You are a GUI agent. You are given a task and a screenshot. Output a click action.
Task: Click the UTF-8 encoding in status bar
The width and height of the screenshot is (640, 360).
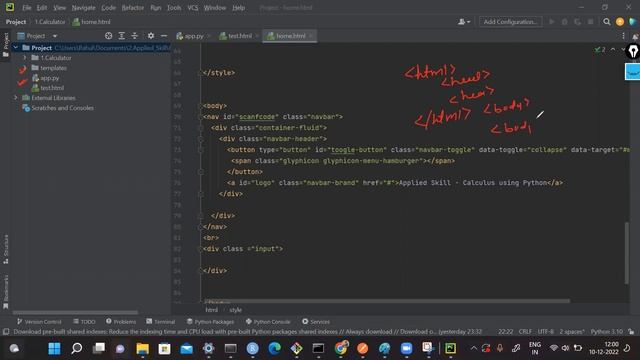546,332
